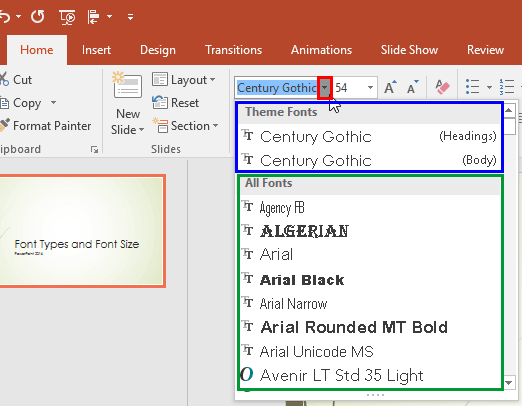Open the Bullets dropdown arrow

pyautogui.click(x=489, y=87)
